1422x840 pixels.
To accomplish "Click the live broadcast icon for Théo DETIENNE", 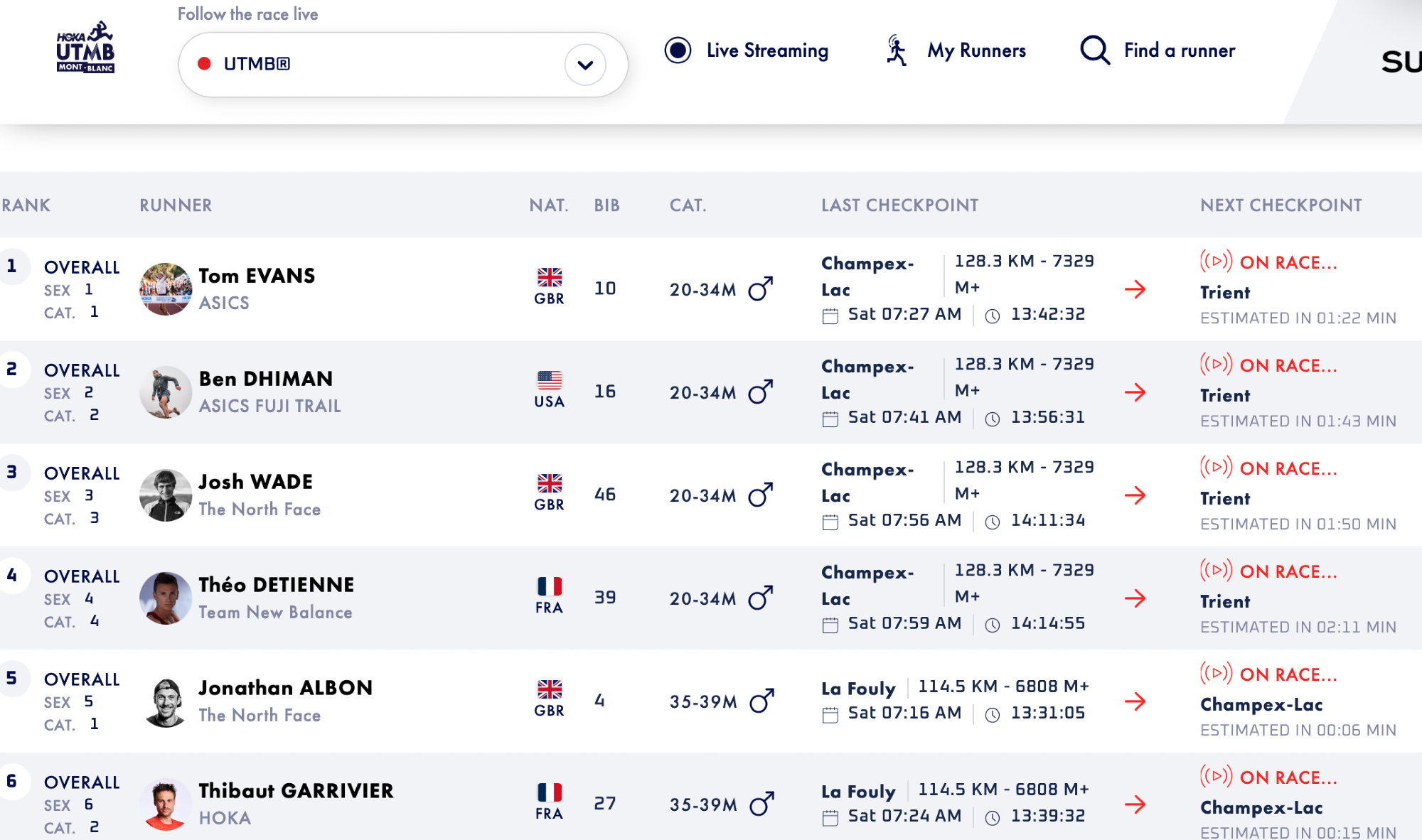I will click(1216, 571).
